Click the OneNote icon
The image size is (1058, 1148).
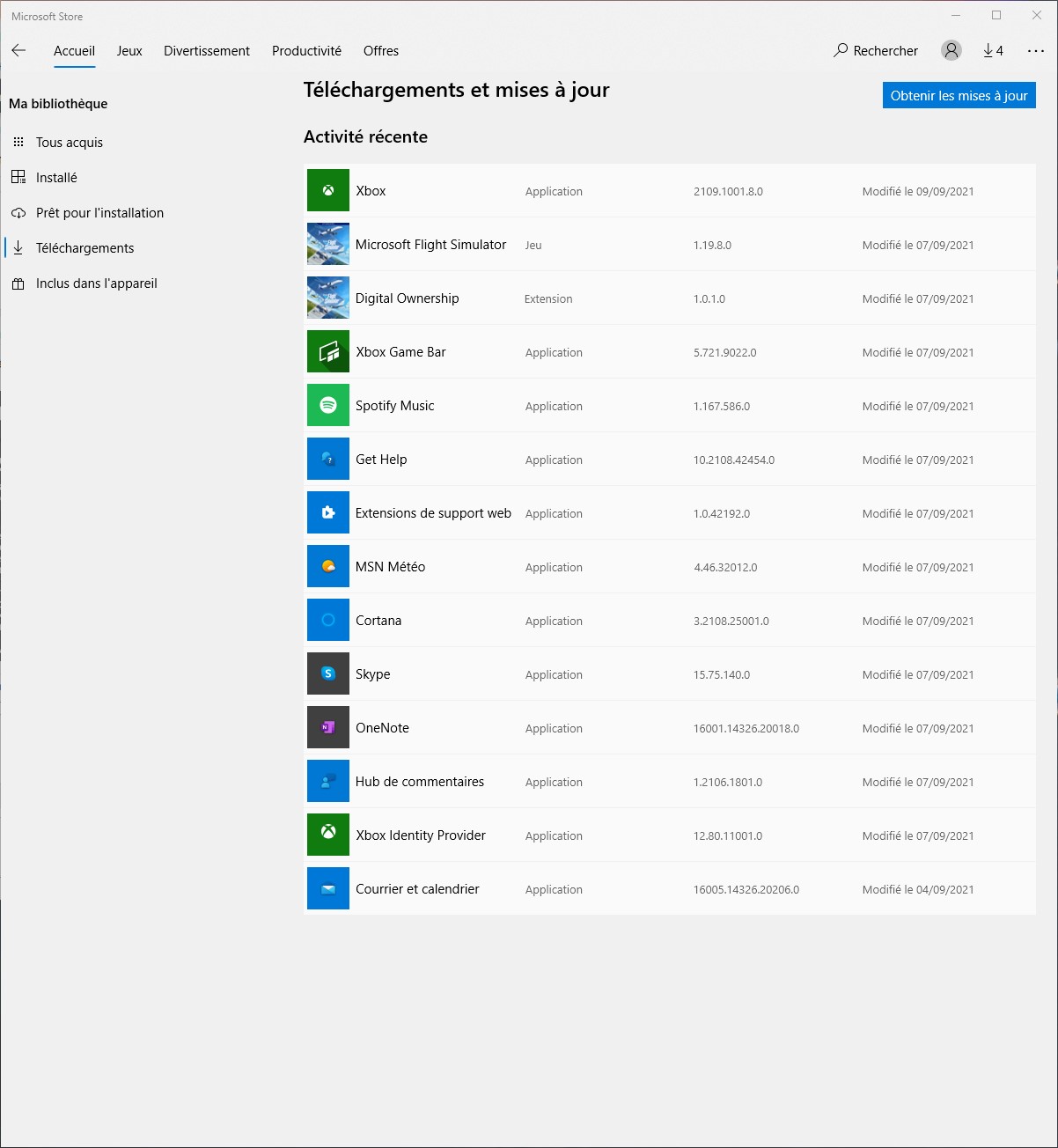[328, 727]
